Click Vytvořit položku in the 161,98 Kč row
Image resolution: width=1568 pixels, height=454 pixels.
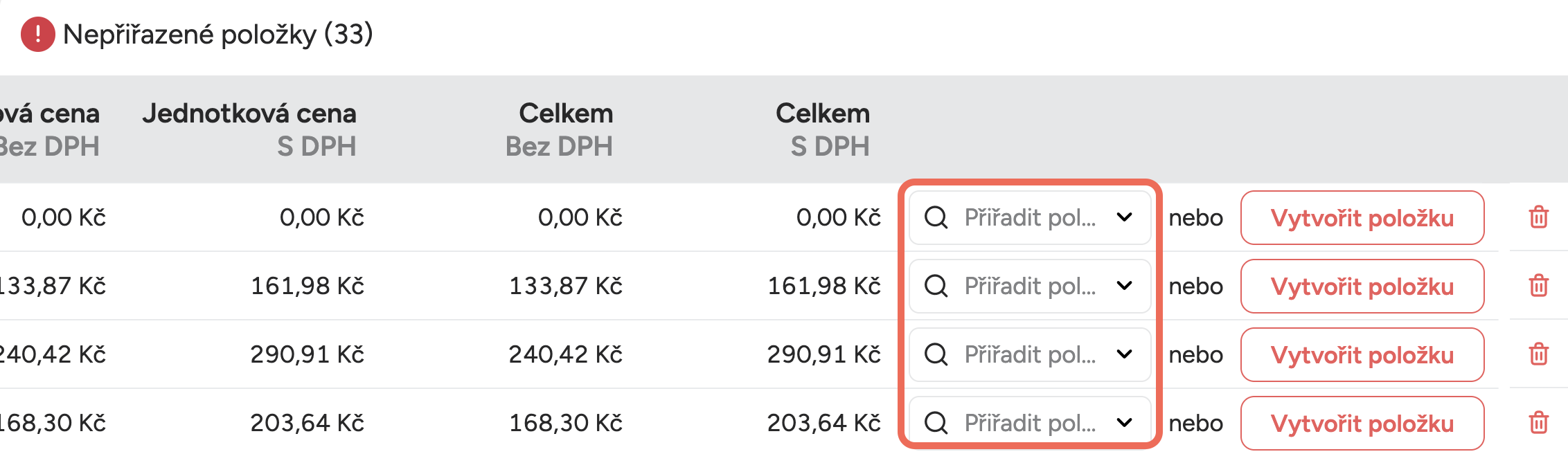click(1362, 287)
